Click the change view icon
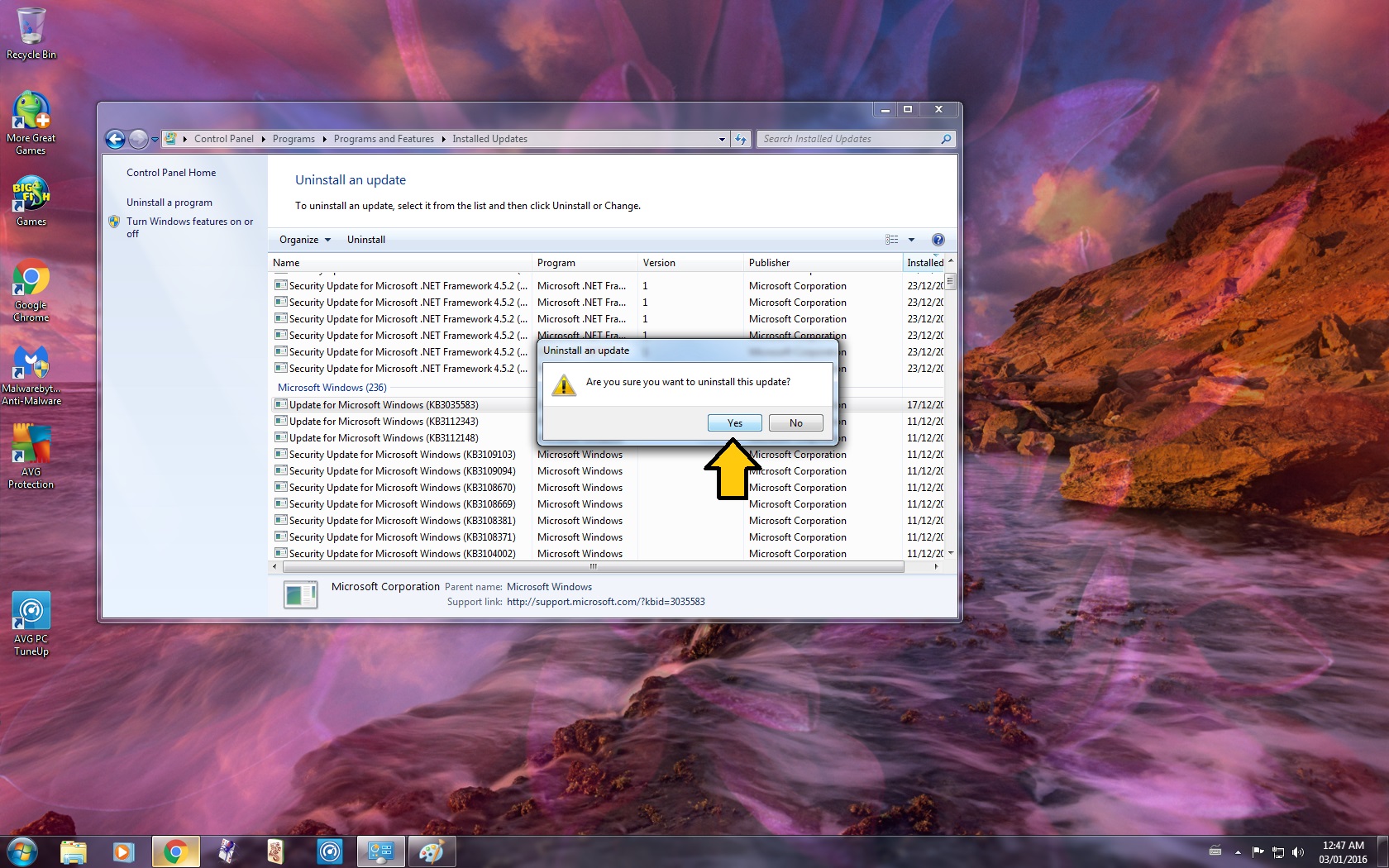Screen dimensions: 1389x868 coord(892,240)
